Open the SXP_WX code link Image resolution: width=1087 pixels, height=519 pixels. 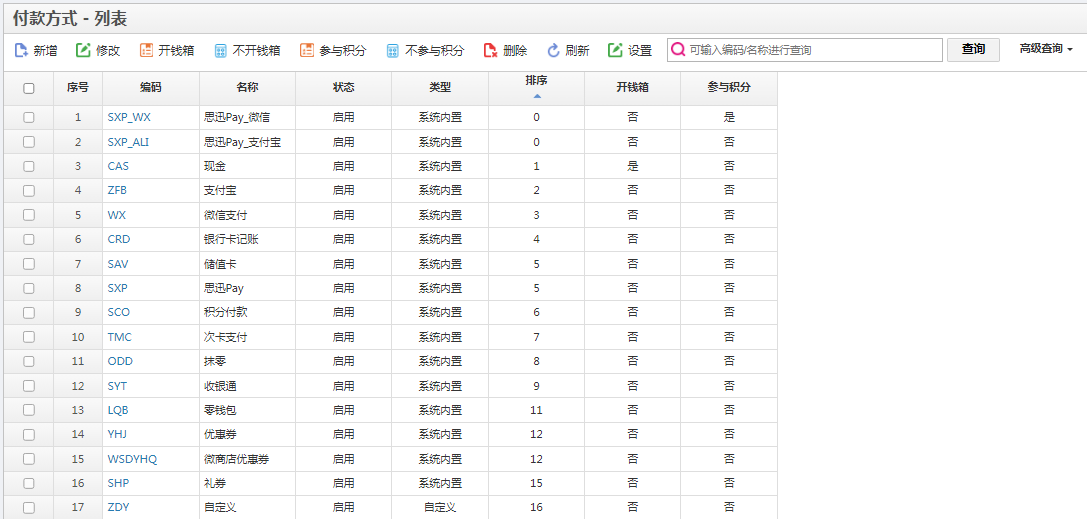tap(129, 118)
